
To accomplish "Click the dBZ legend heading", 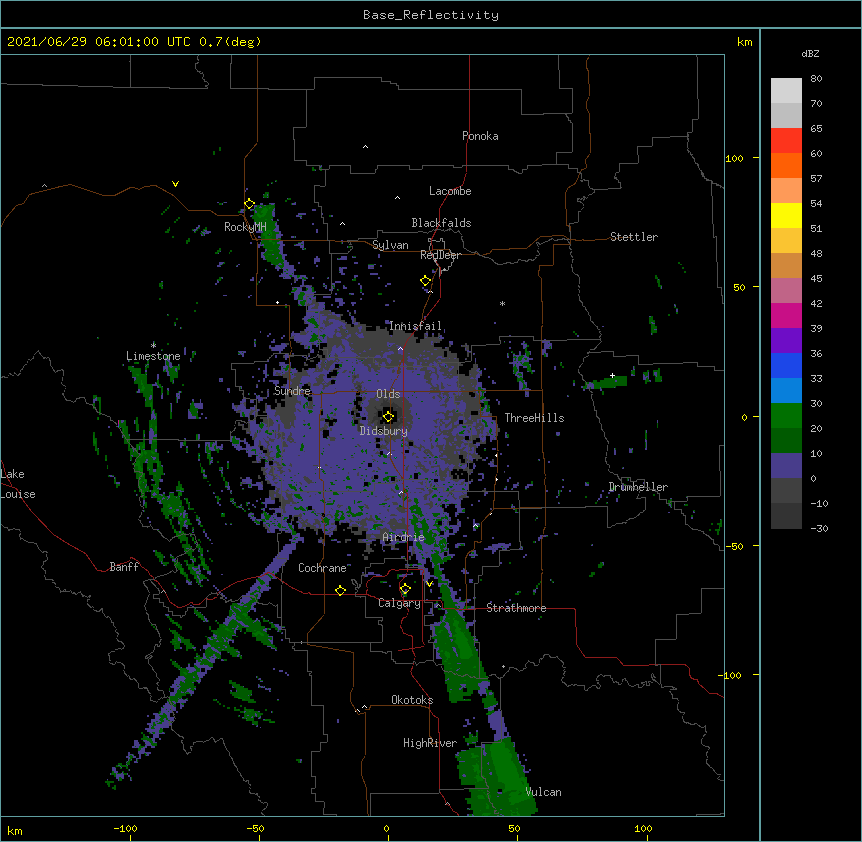I will [x=810, y=53].
